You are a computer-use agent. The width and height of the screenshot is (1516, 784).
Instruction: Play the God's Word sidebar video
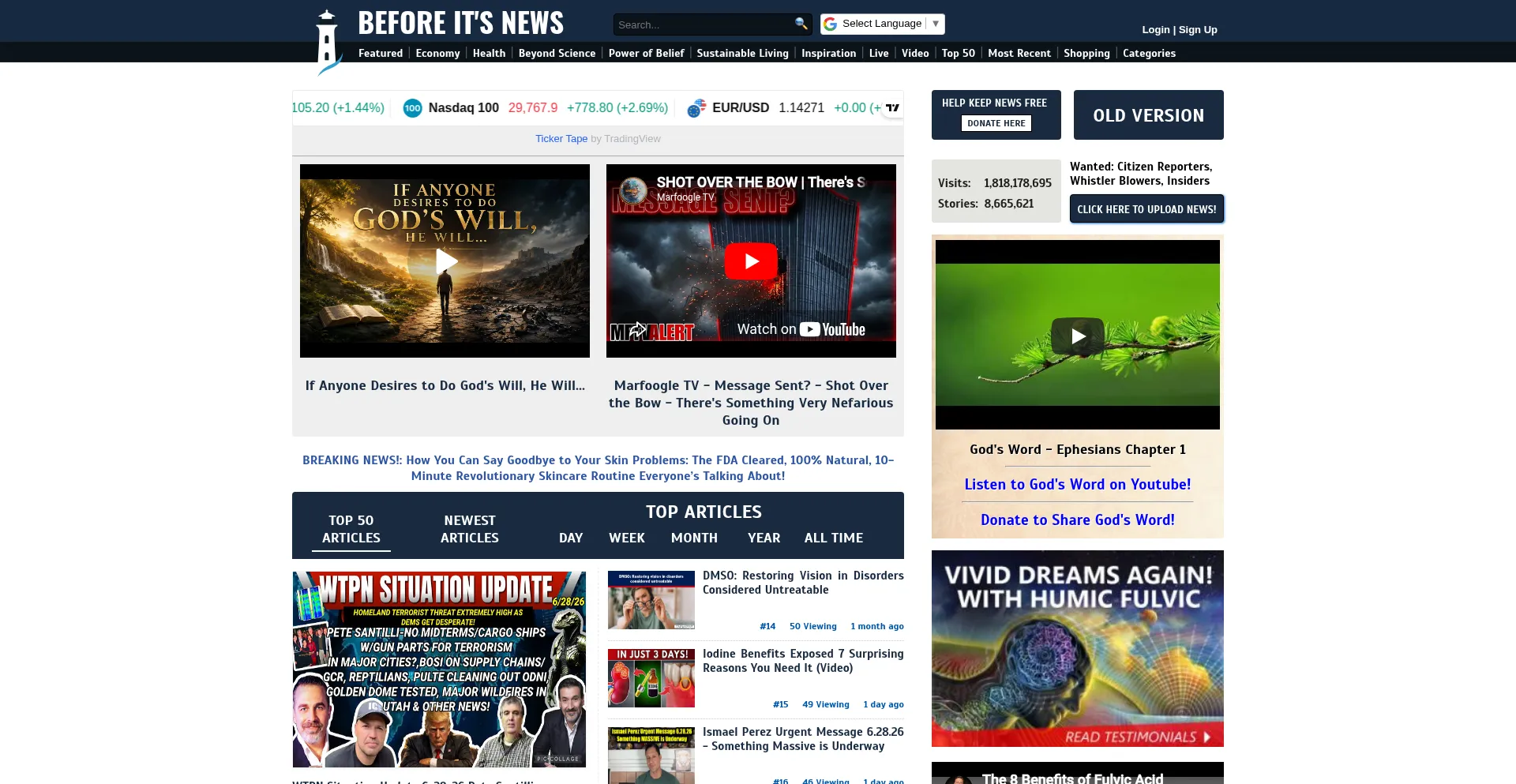pos(1078,336)
